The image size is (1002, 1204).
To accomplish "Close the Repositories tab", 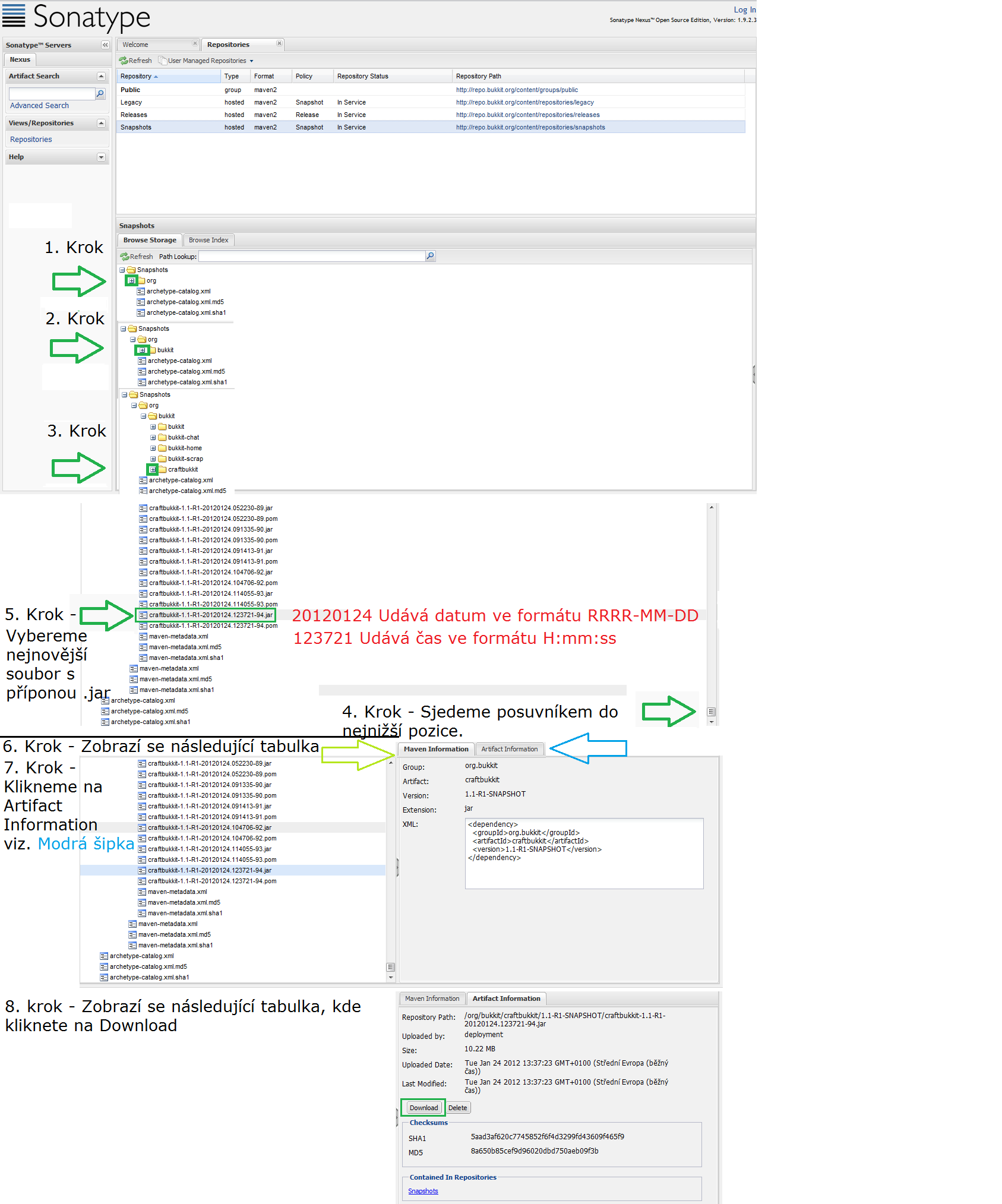I will 279,43.
